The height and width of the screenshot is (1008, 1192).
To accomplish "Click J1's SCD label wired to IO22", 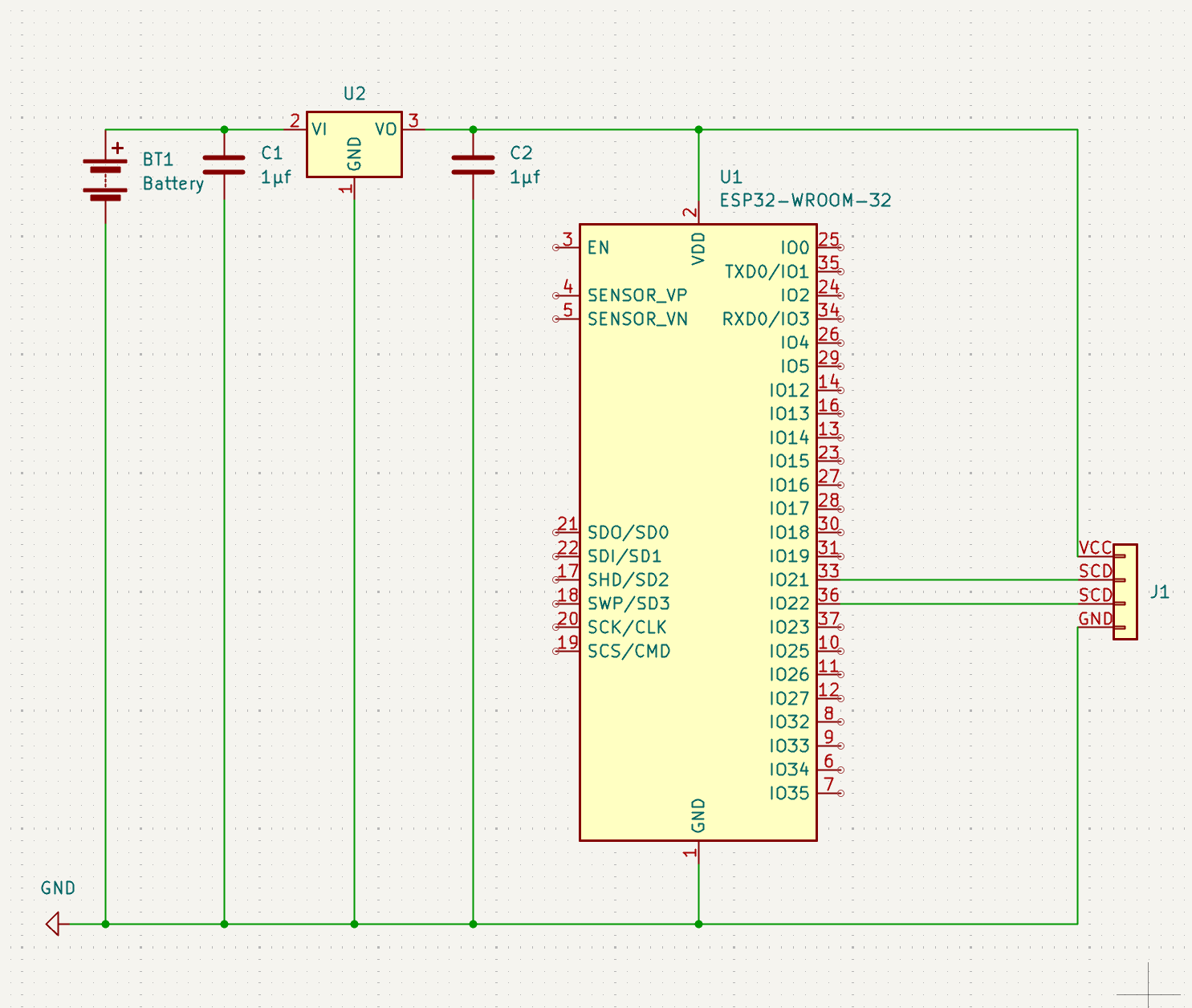I will [x=1095, y=595].
